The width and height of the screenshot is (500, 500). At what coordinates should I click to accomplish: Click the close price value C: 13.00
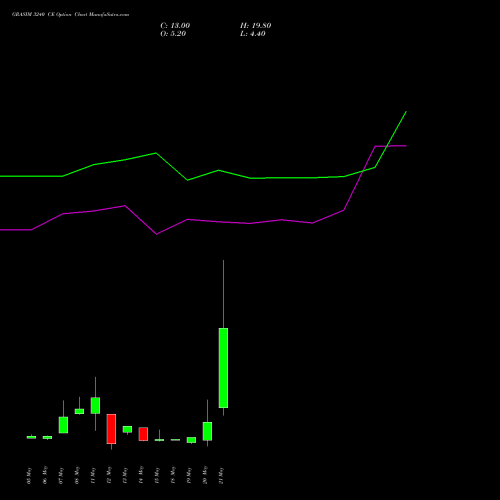click(x=175, y=26)
